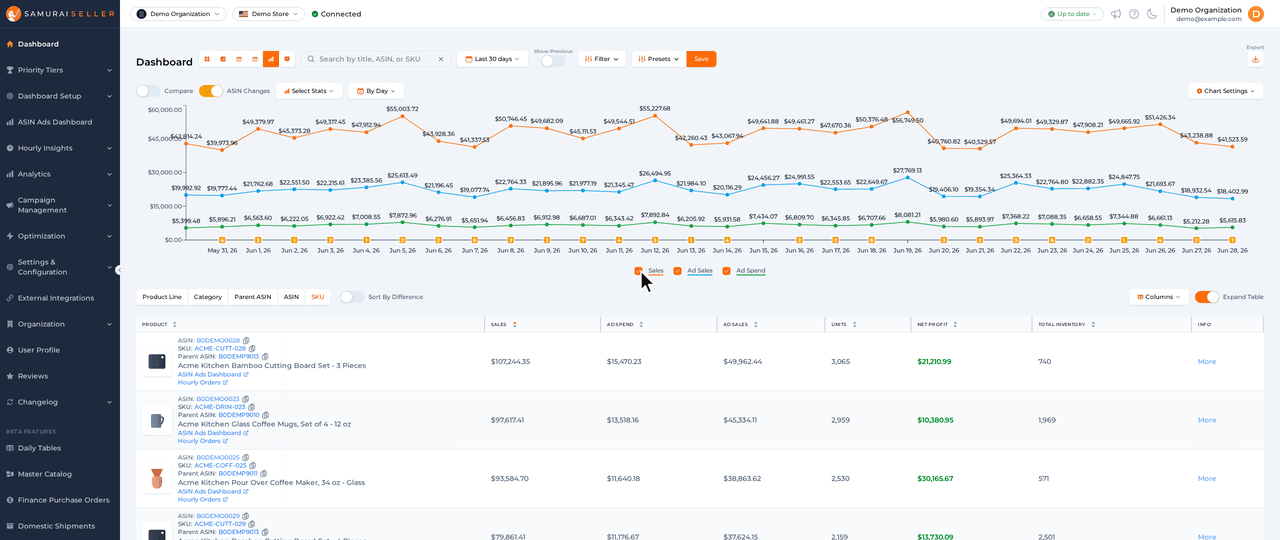Open the Columns dropdown
This screenshot has width=1280, height=540.
pos(1159,297)
